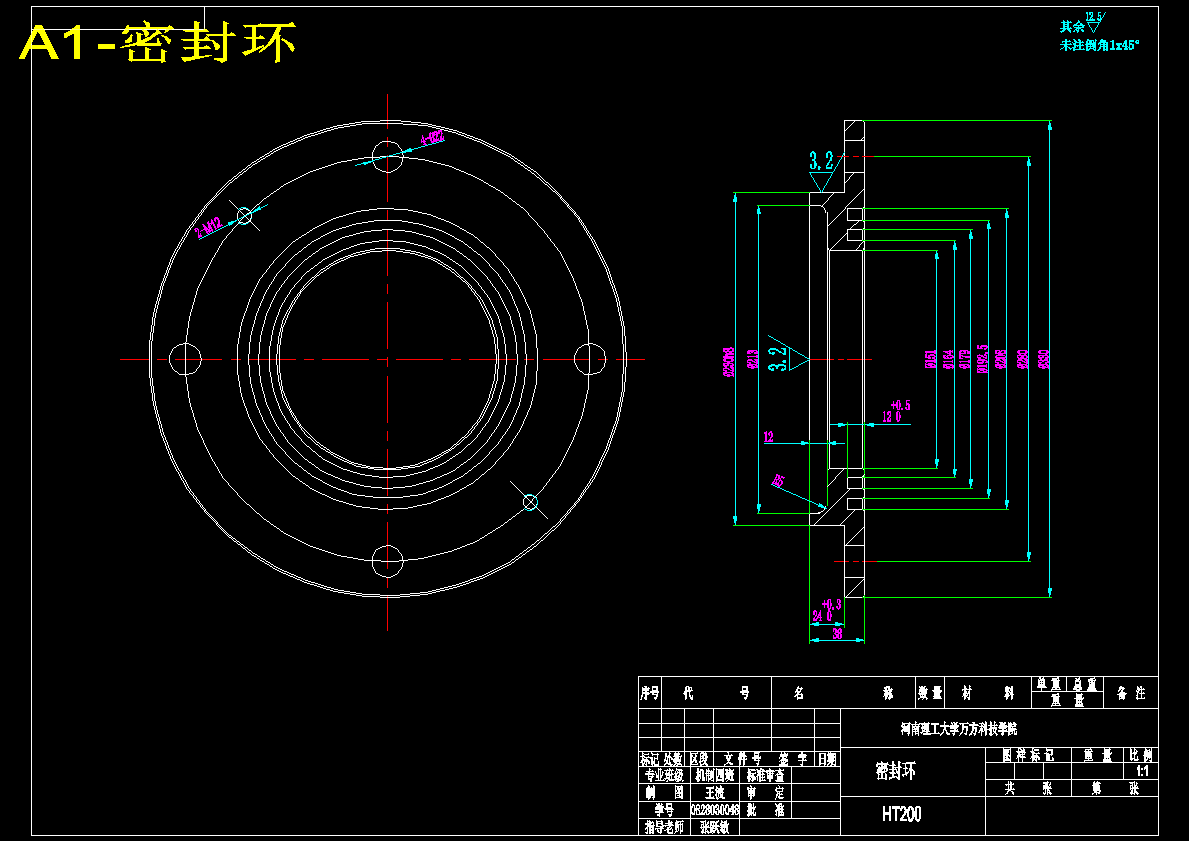This screenshot has width=1189, height=841.
Task: Click the '数量' column header
Action: click(x=930, y=692)
